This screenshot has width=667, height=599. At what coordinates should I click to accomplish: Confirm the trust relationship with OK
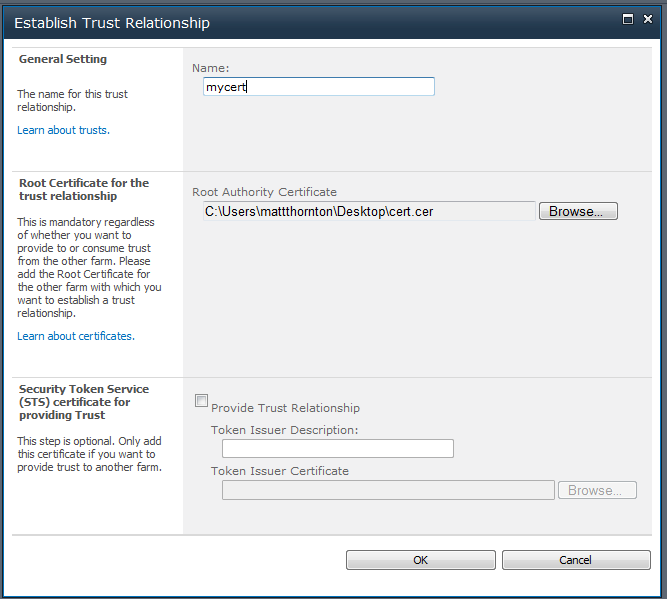pos(421,560)
